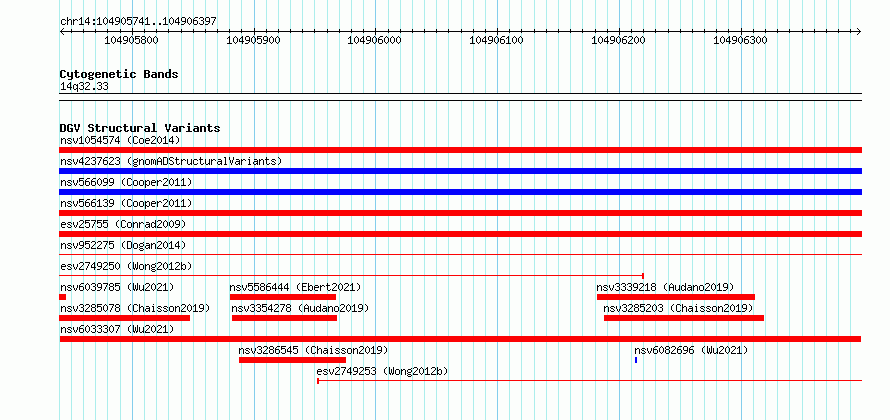
Task: Click the red bar of nsv566139
Action: (x=461, y=213)
